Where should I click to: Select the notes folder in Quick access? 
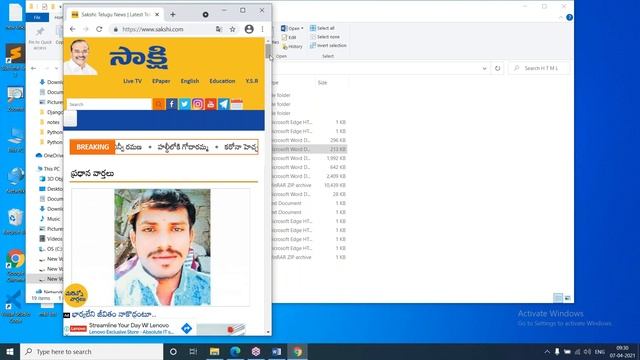click(49, 122)
